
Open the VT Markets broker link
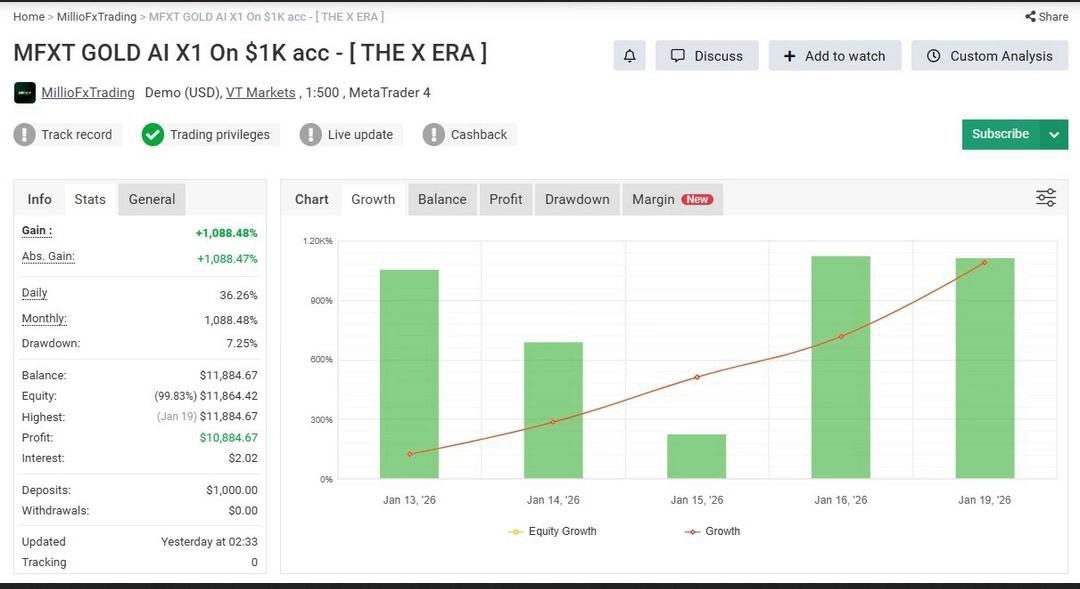pyautogui.click(x=260, y=92)
